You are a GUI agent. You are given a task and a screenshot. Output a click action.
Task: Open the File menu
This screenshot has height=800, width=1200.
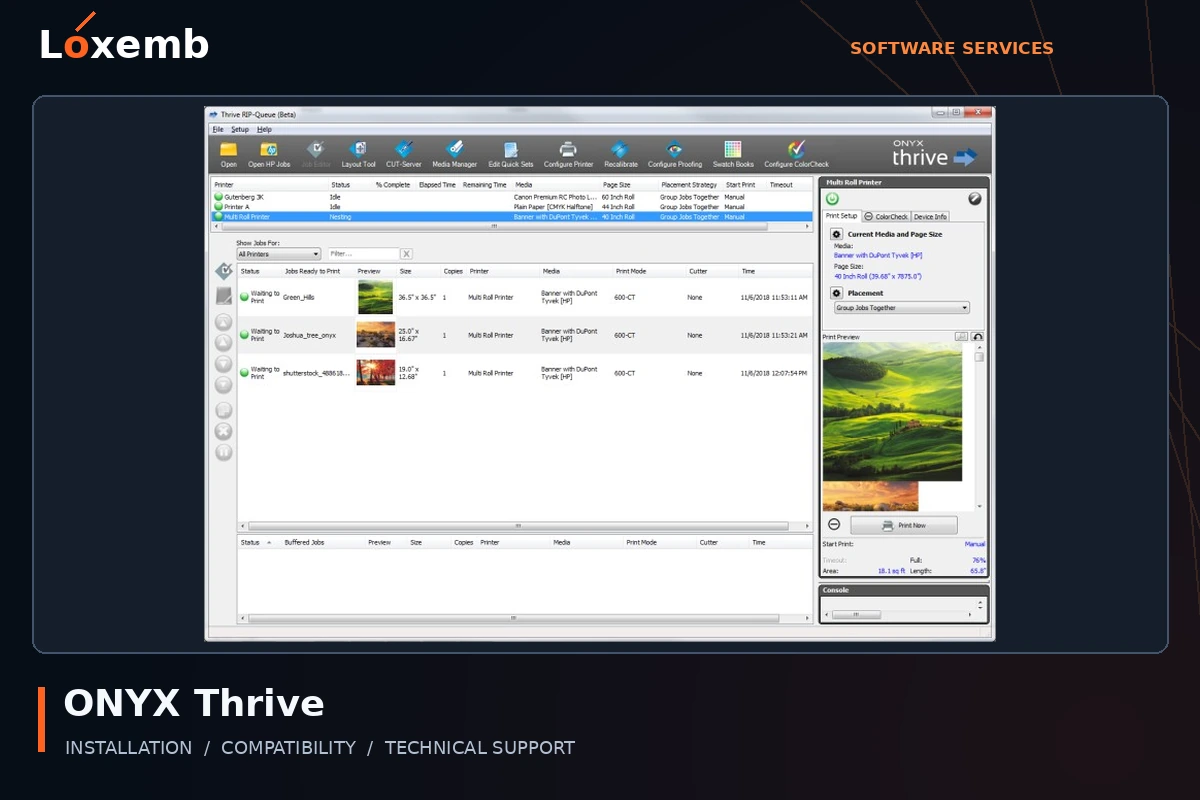(x=218, y=129)
